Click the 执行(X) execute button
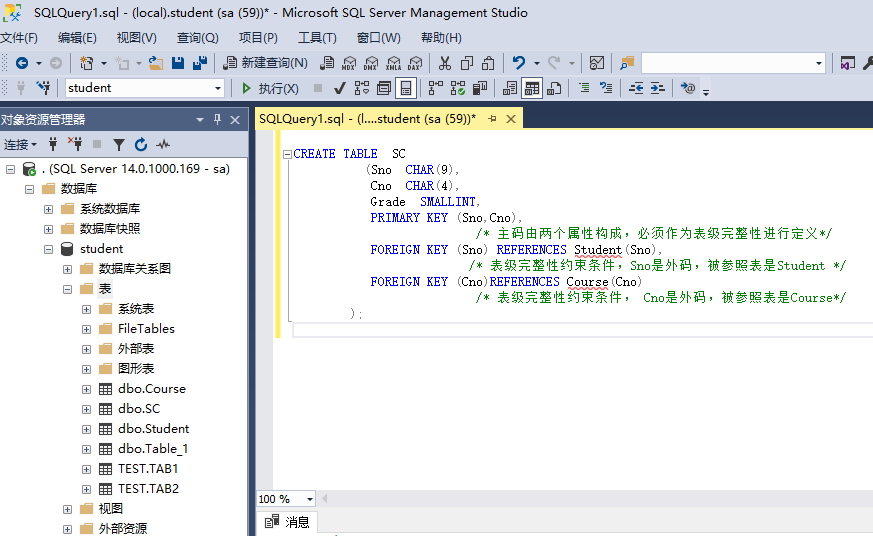The image size is (873, 536). pos(270,88)
